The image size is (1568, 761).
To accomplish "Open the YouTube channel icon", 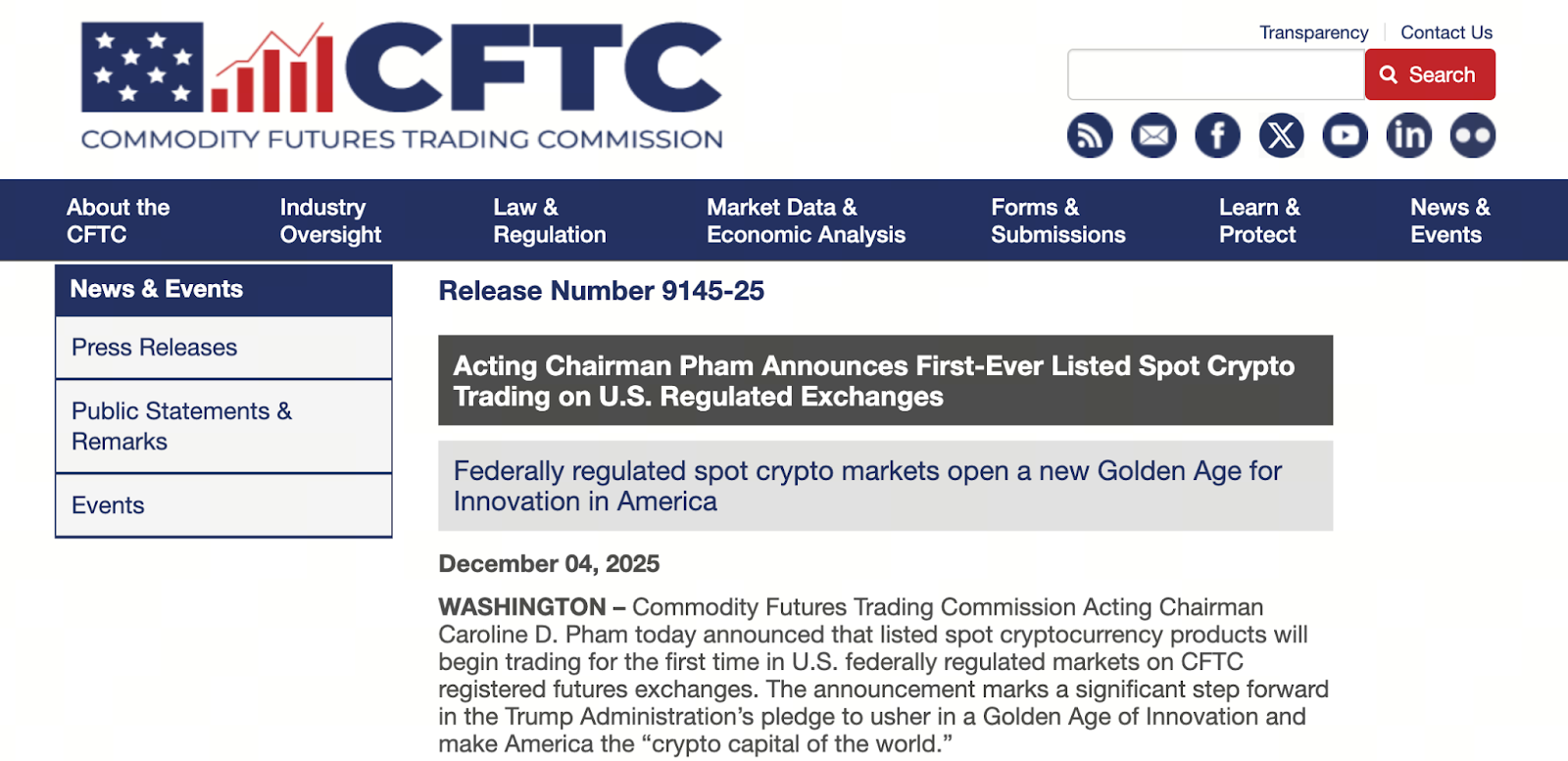I will [1345, 135].
